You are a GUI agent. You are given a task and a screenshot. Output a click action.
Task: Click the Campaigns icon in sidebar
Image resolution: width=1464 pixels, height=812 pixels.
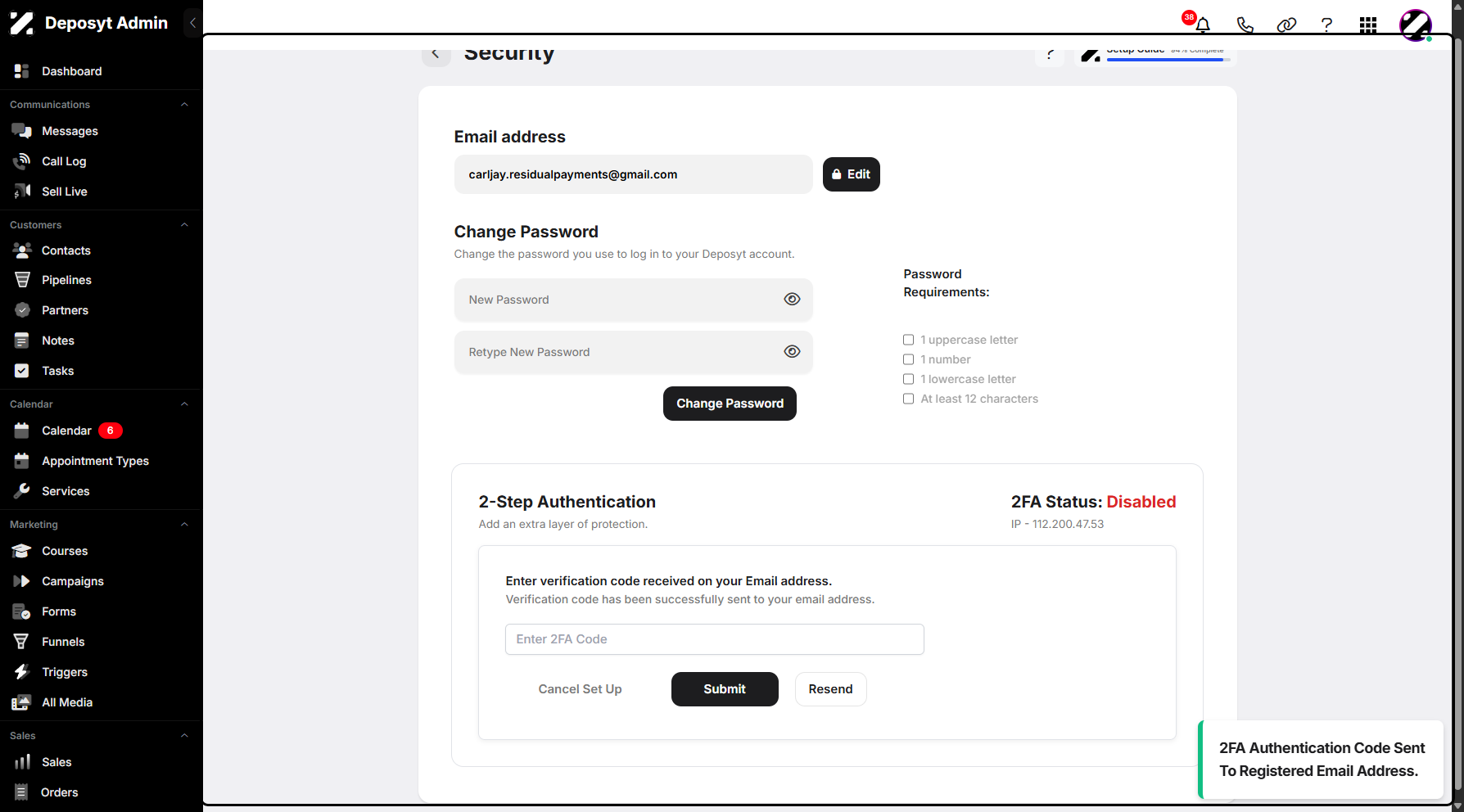[x=22, y=581]
